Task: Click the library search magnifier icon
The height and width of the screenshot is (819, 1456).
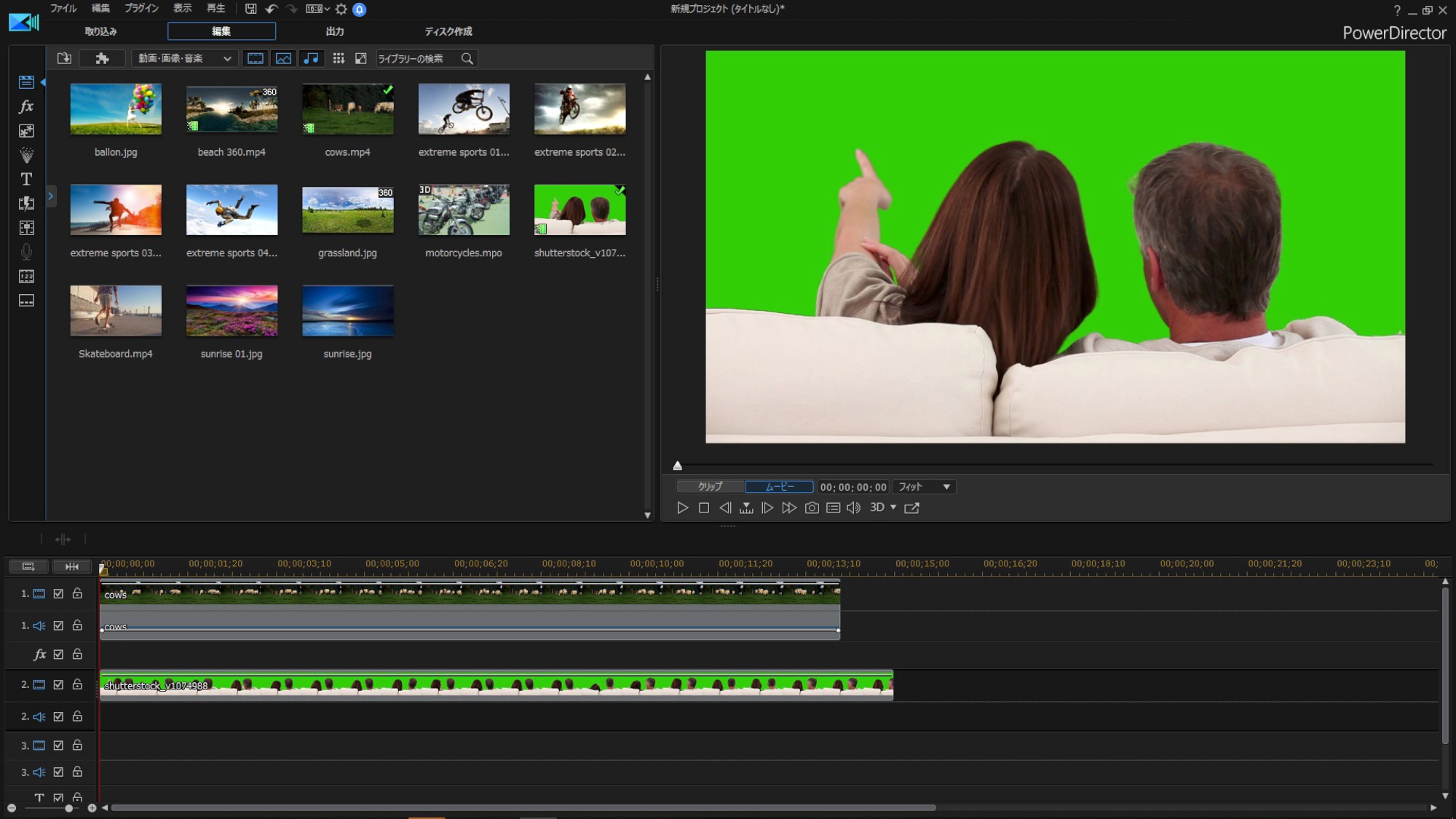Action: (x=467, y=58)
